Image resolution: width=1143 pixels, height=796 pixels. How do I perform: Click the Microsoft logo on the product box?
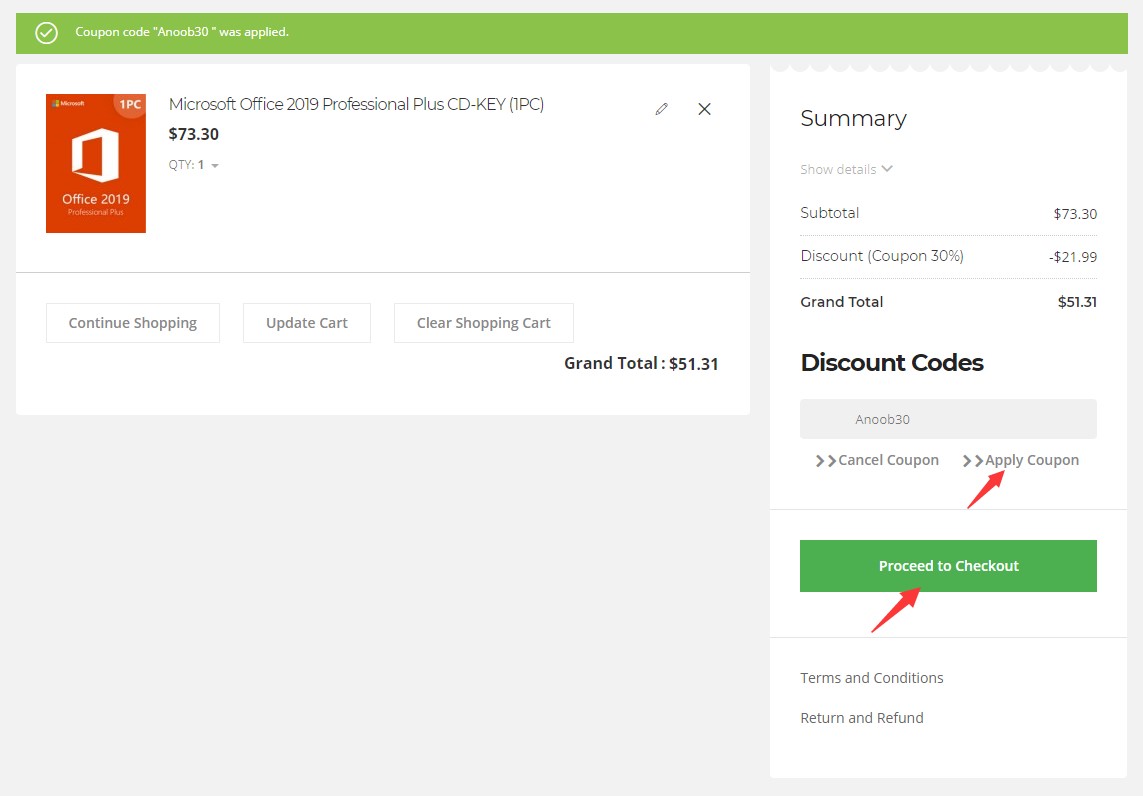click(x=66, y=104)
